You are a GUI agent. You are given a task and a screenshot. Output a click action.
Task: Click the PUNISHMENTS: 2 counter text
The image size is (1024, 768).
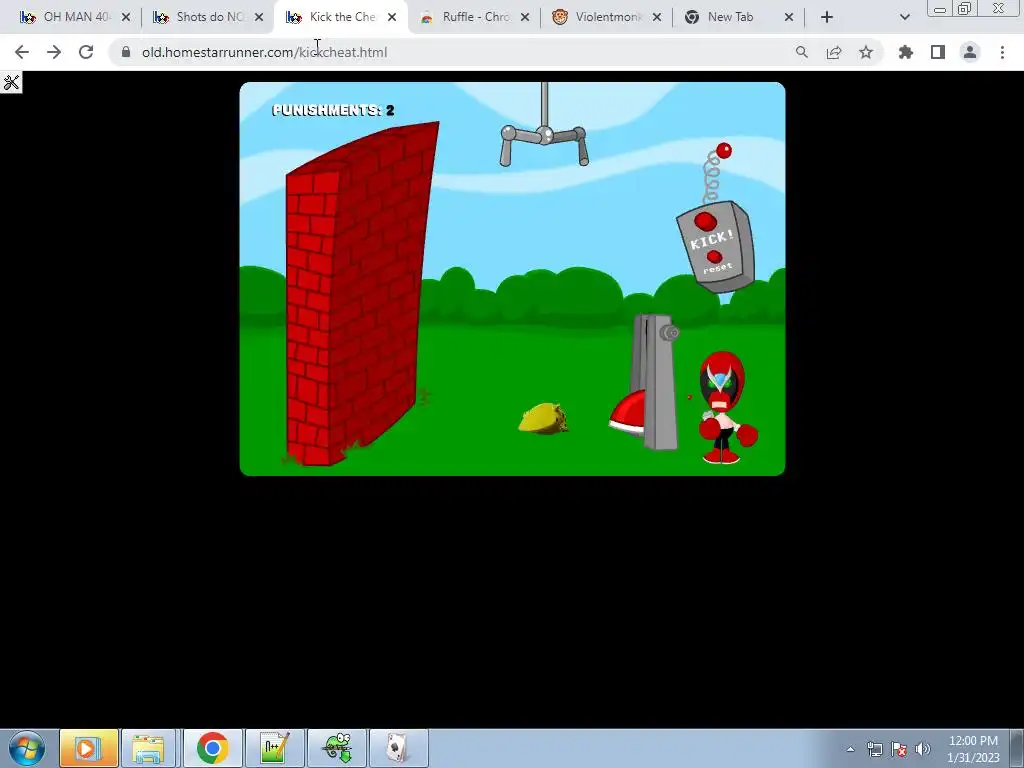coord(333,110)
